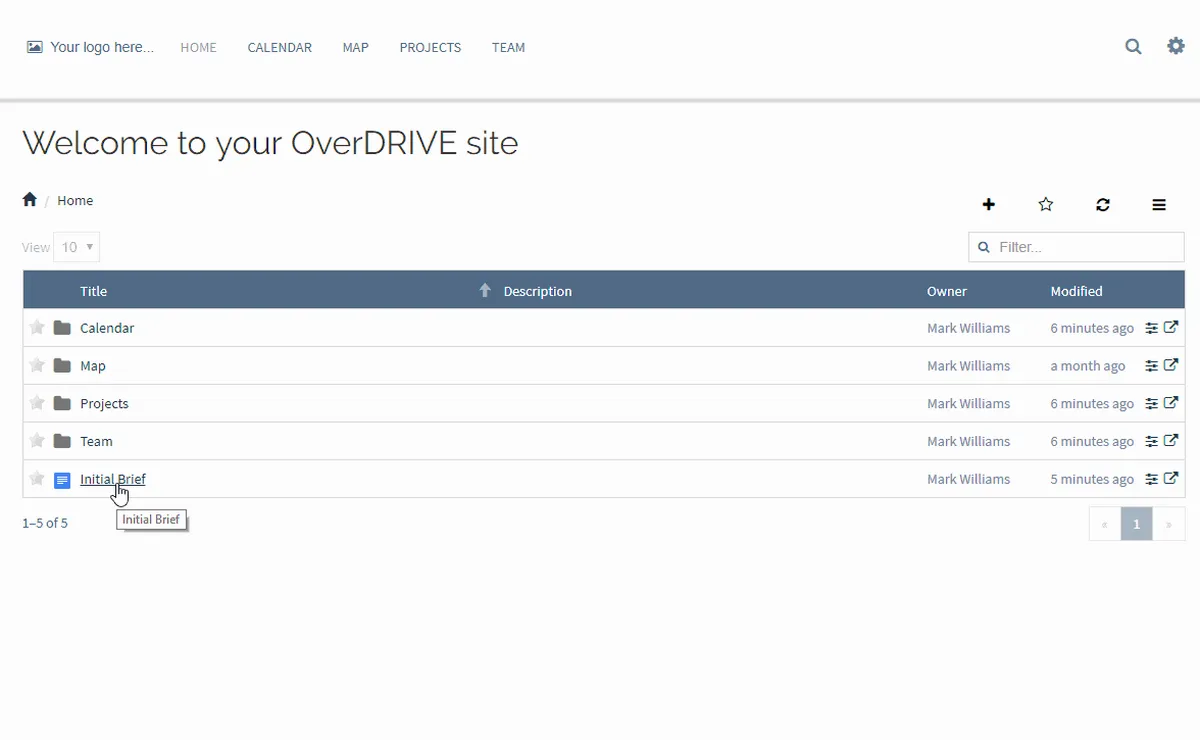
Task: Open the hamburger list menu icon
Action: click(x=1159, y=204)
